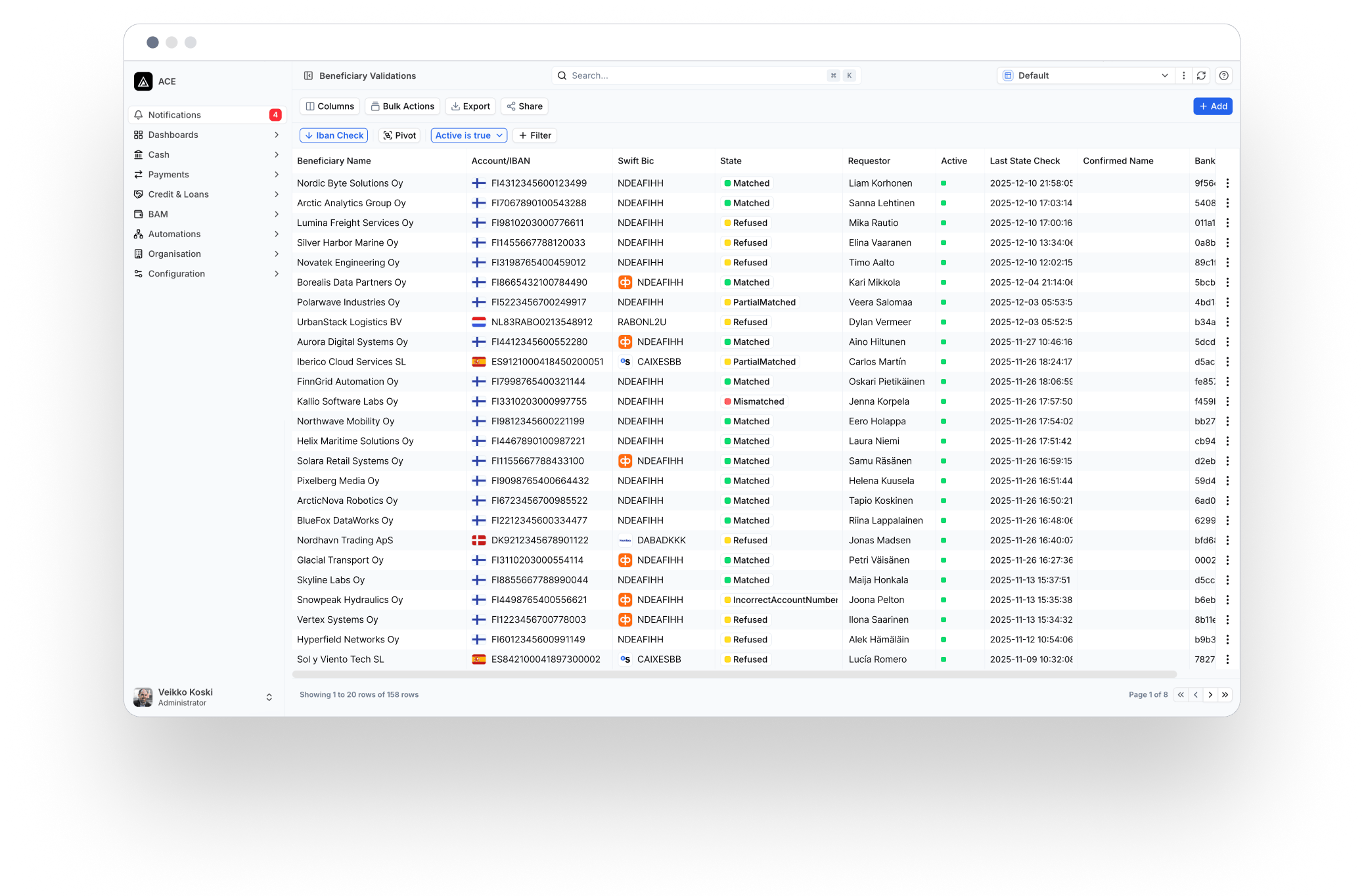
Task: Open row menu for Kallio Software Labs Oy
Action: (1227, 401)
